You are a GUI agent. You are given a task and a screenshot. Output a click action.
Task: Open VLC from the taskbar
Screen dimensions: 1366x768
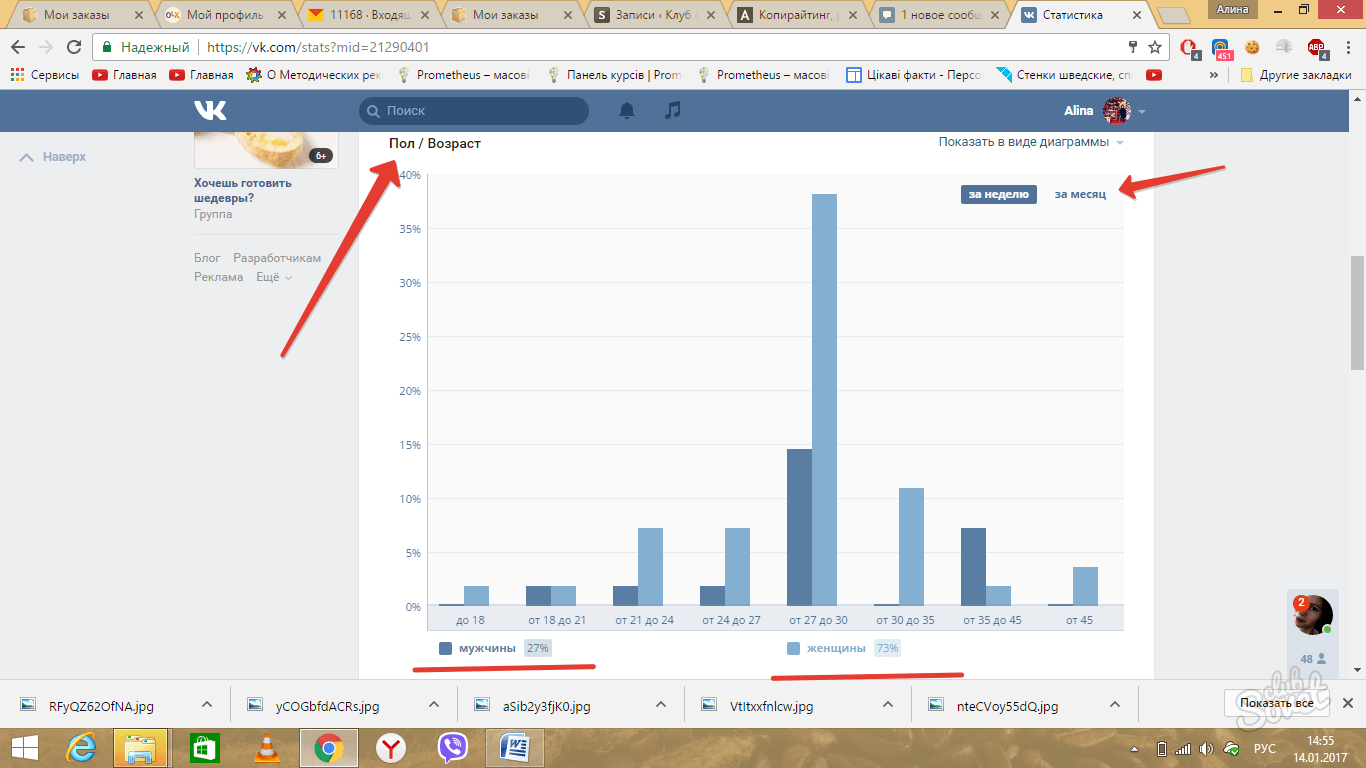(x=267, y=748)
